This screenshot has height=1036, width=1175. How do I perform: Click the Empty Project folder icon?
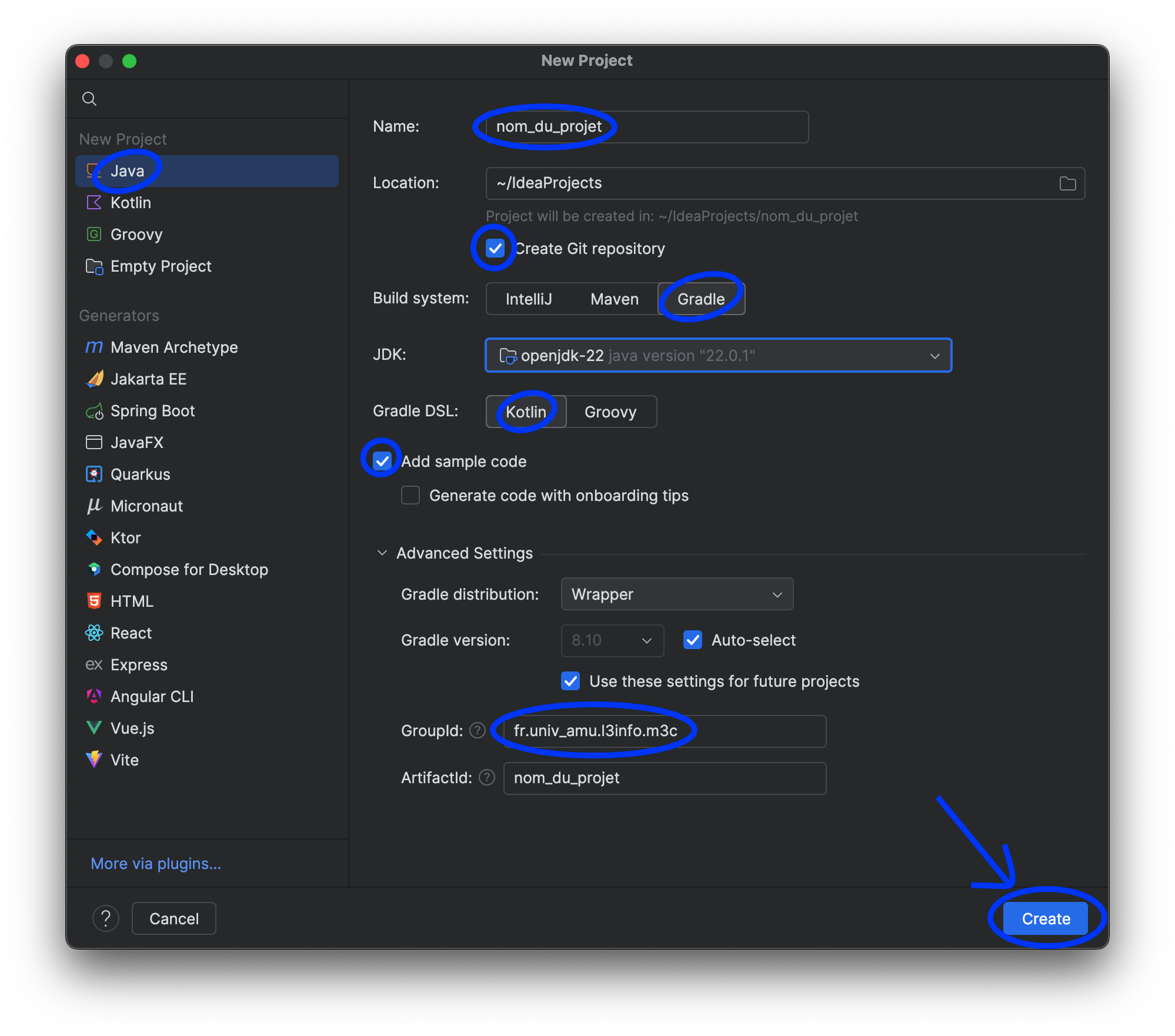coord(94,266)
